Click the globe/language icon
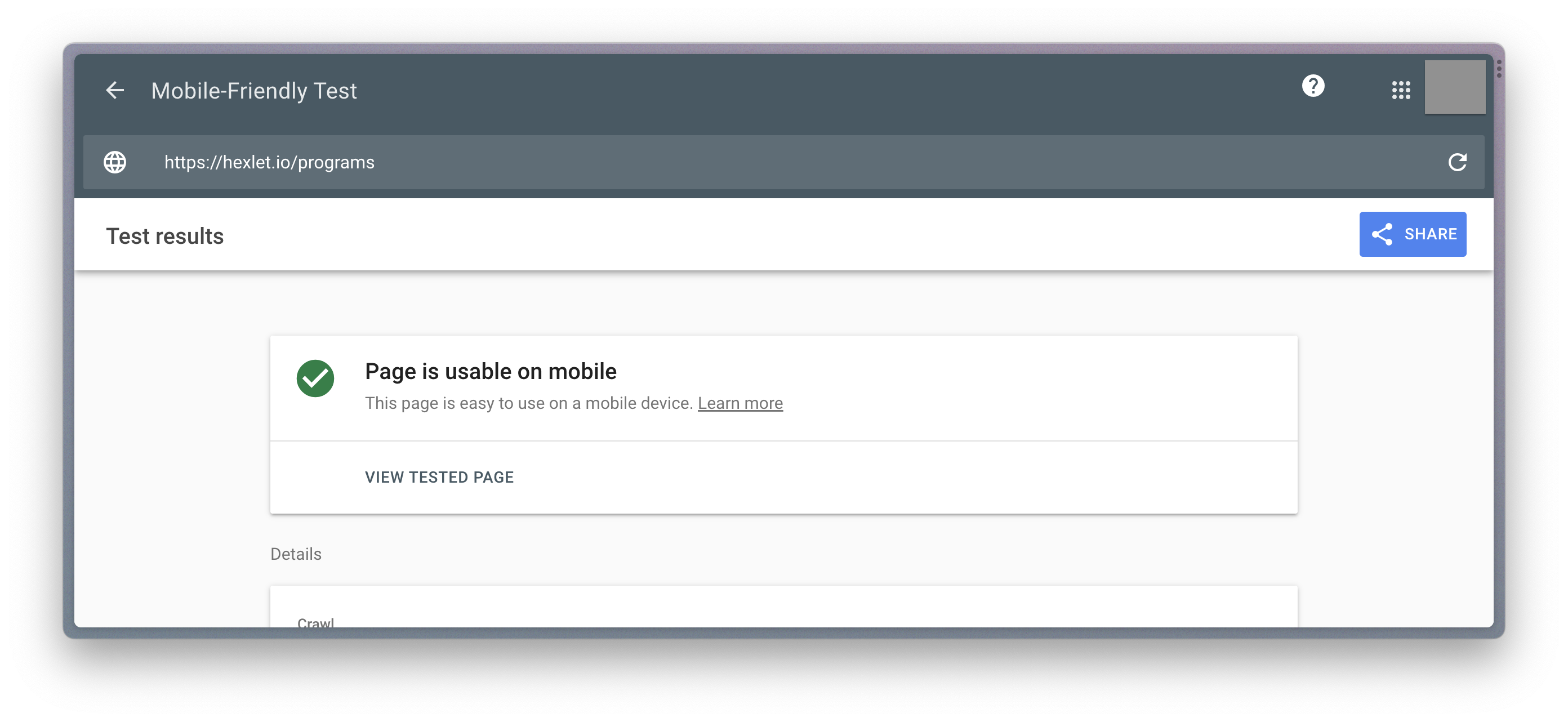The image size is (1568, 722). click(116, 162)
